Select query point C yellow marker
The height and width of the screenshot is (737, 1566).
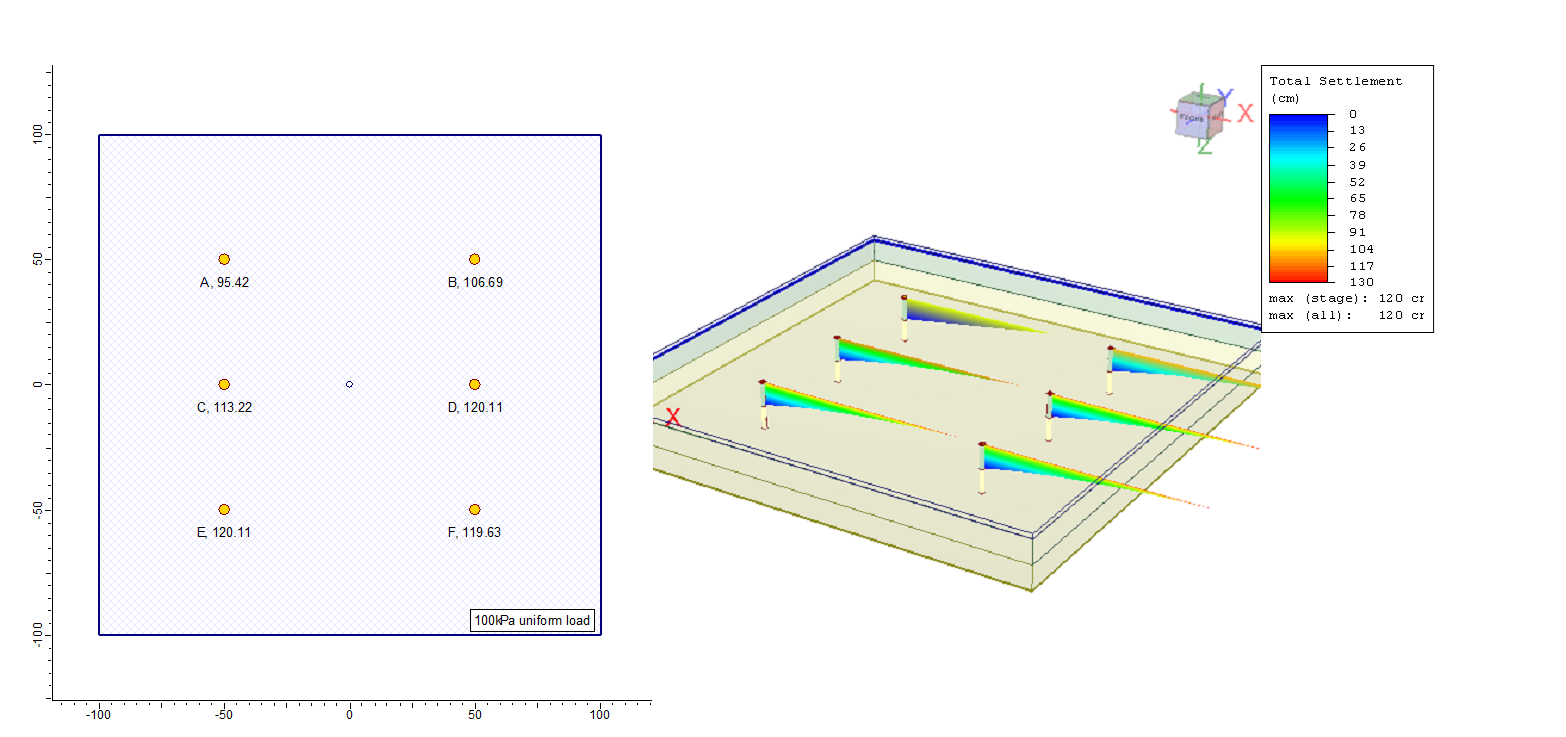coord(224,384)
